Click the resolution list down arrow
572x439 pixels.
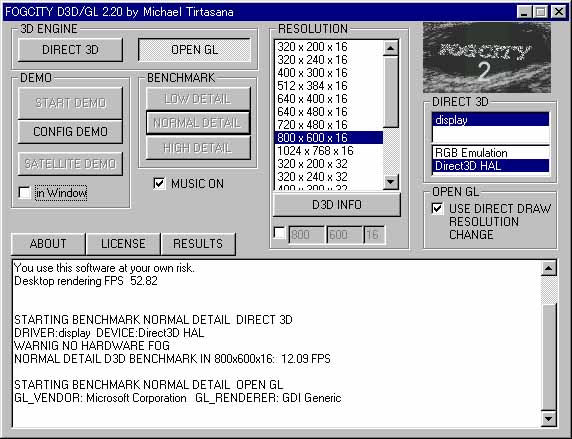coord(391,181)
